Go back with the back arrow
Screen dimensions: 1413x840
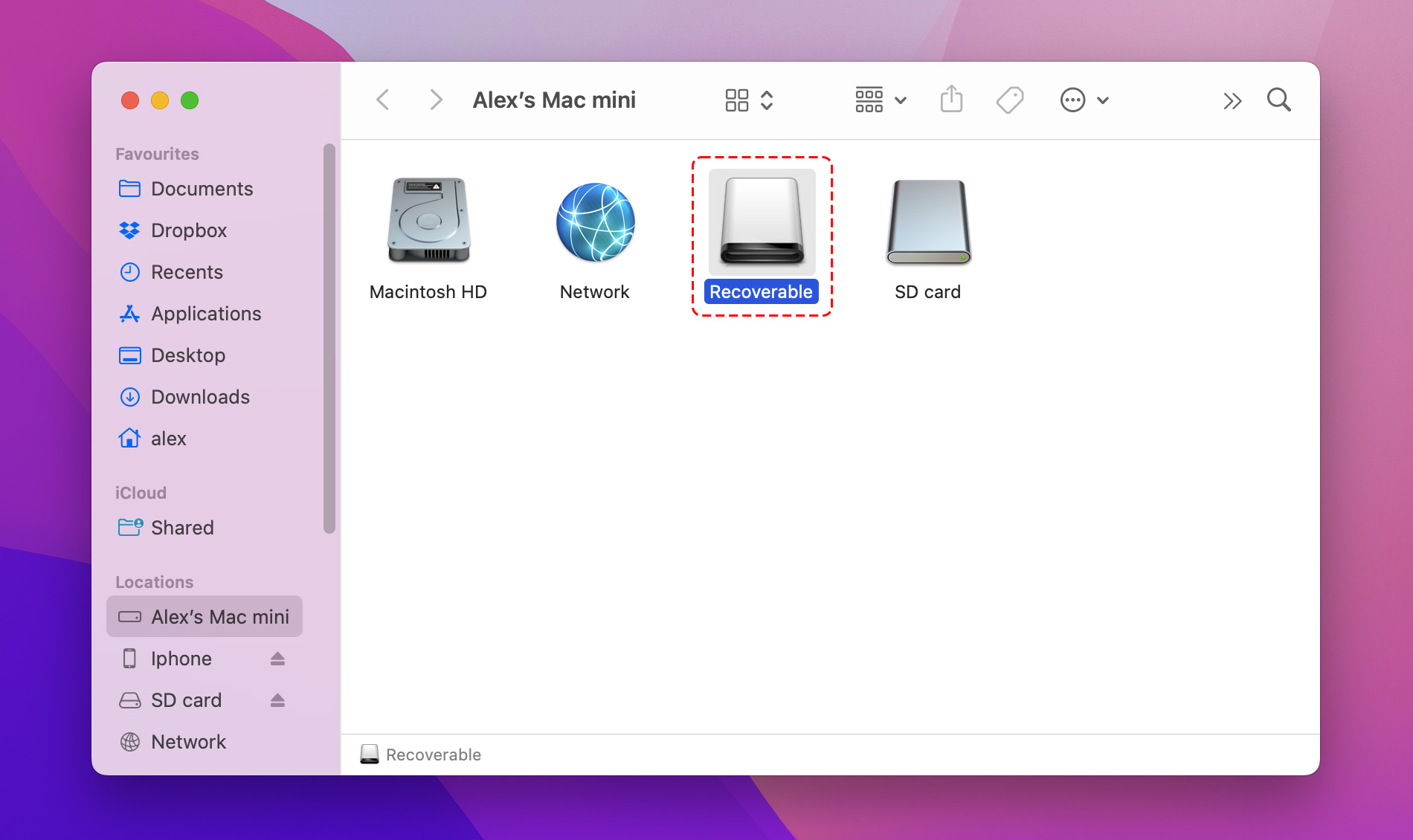383,100
